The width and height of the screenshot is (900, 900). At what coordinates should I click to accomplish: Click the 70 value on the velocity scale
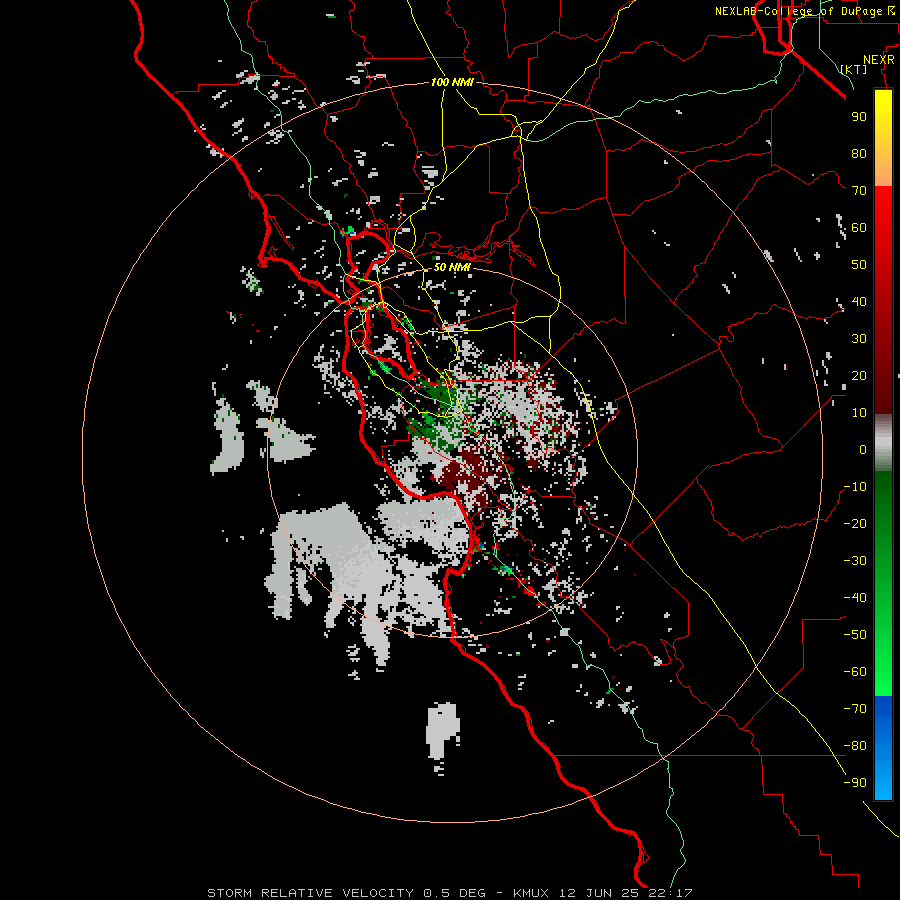point(859,191)
